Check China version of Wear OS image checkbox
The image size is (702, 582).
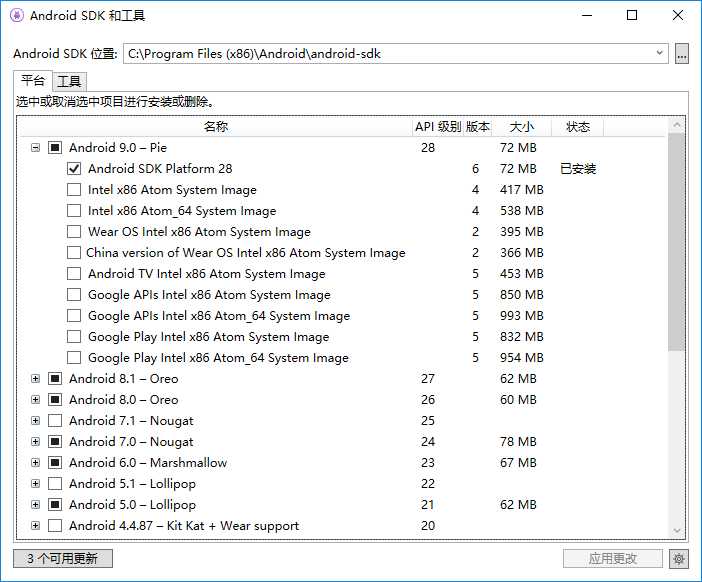[x=74, y=253]
